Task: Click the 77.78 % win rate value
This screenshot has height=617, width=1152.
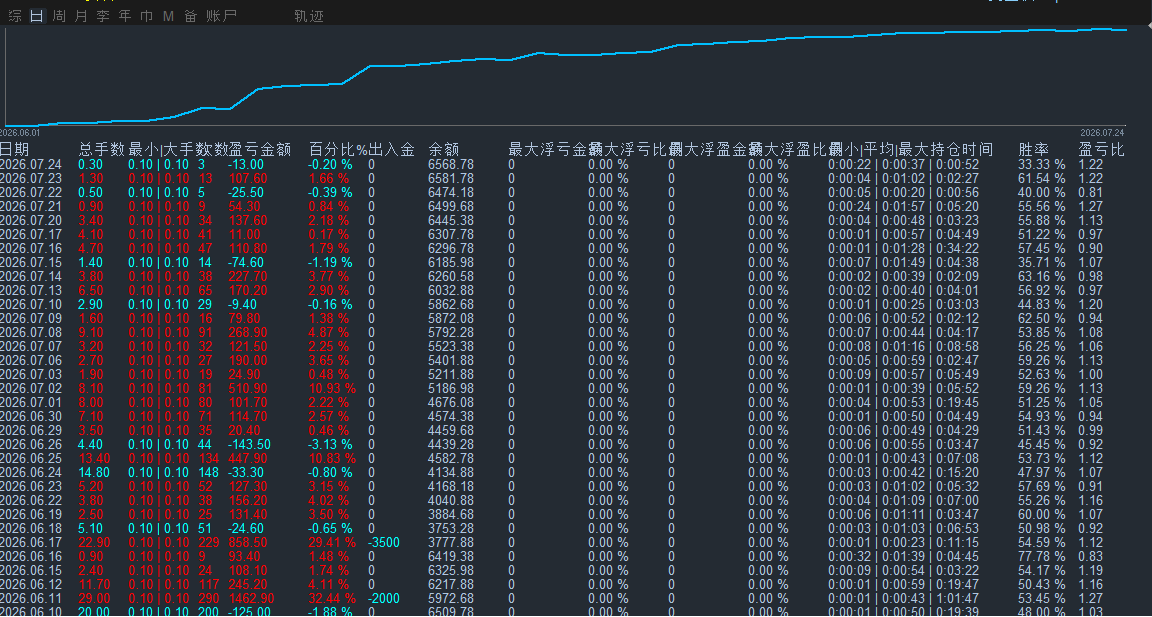Action: coord(1042,556)
